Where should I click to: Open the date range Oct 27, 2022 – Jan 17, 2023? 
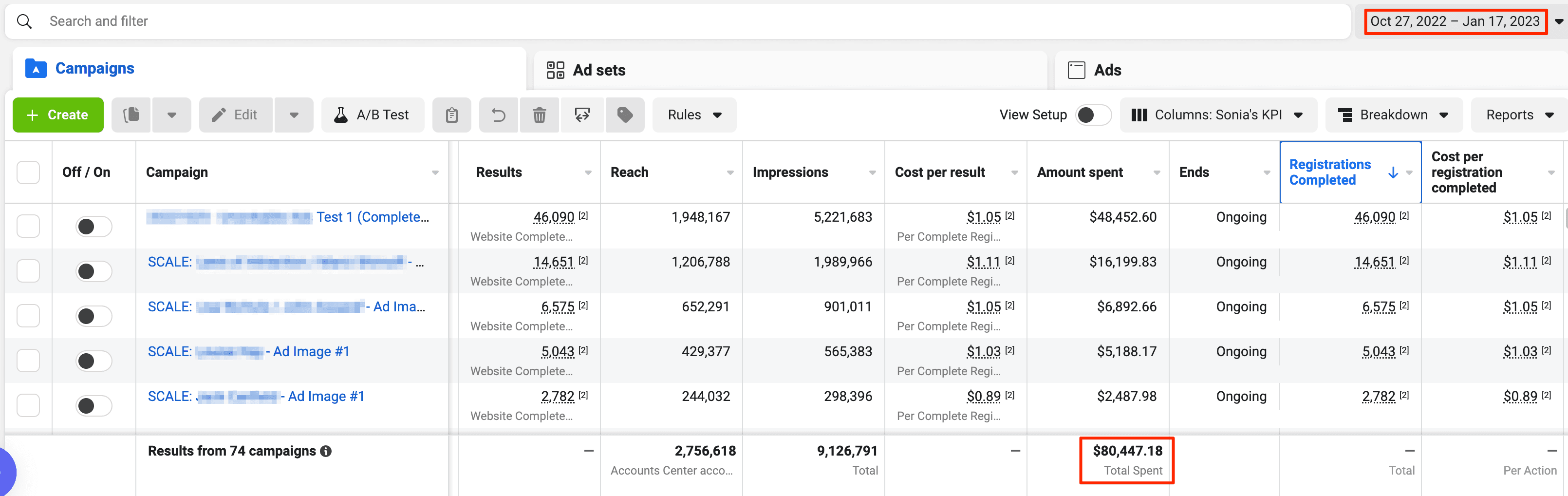click(x=1455, y=21)
